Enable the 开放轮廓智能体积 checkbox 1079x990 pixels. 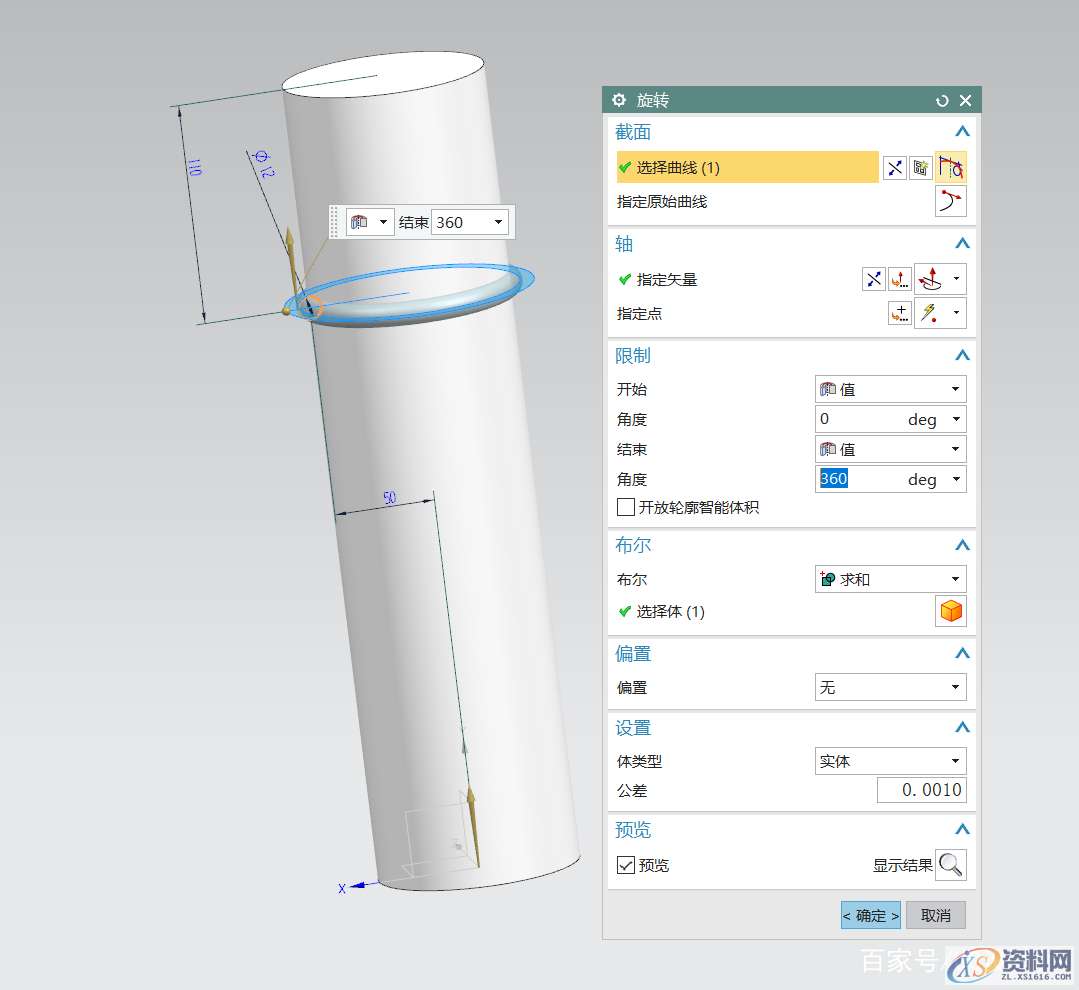tap(626, 508)
